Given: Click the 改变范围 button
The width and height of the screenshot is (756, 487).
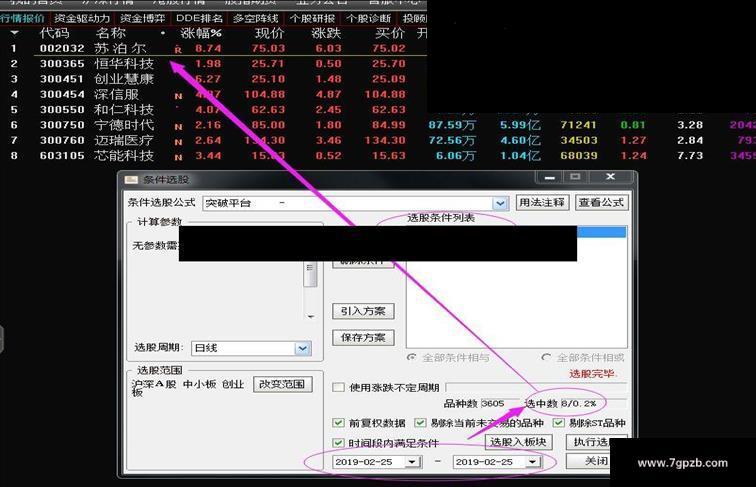Looking at the screenshot, I should coord(282,384).
